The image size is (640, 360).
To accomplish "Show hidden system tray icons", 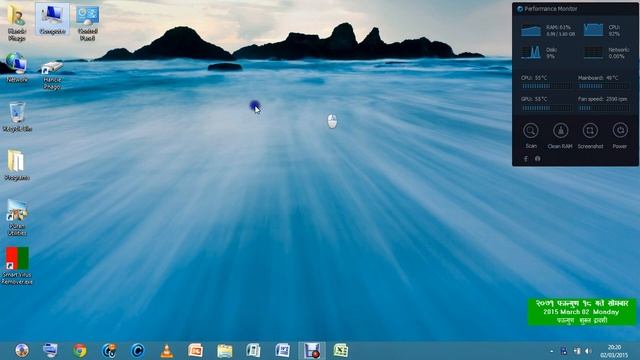I will pos(551,351).
